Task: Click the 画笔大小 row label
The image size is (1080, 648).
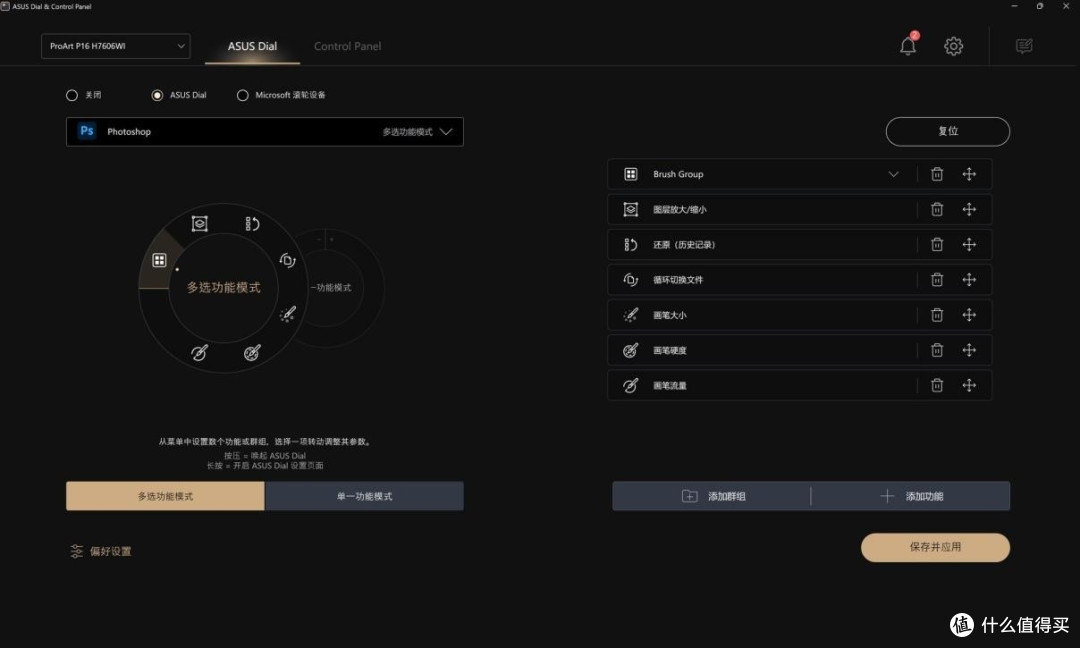Action: tap(669, 315)
